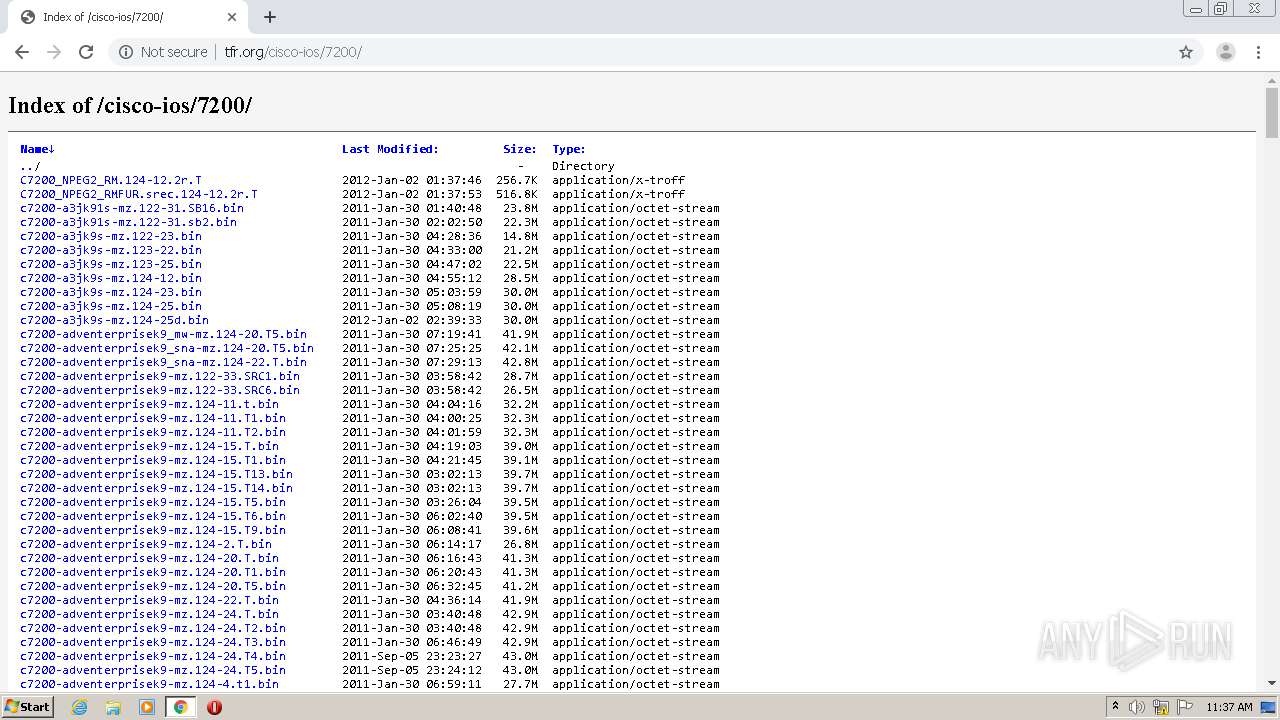Switch to the Chrome taskbar icon
The height and width of the screenshot is (720, 1280).
(x=181, y=707)
